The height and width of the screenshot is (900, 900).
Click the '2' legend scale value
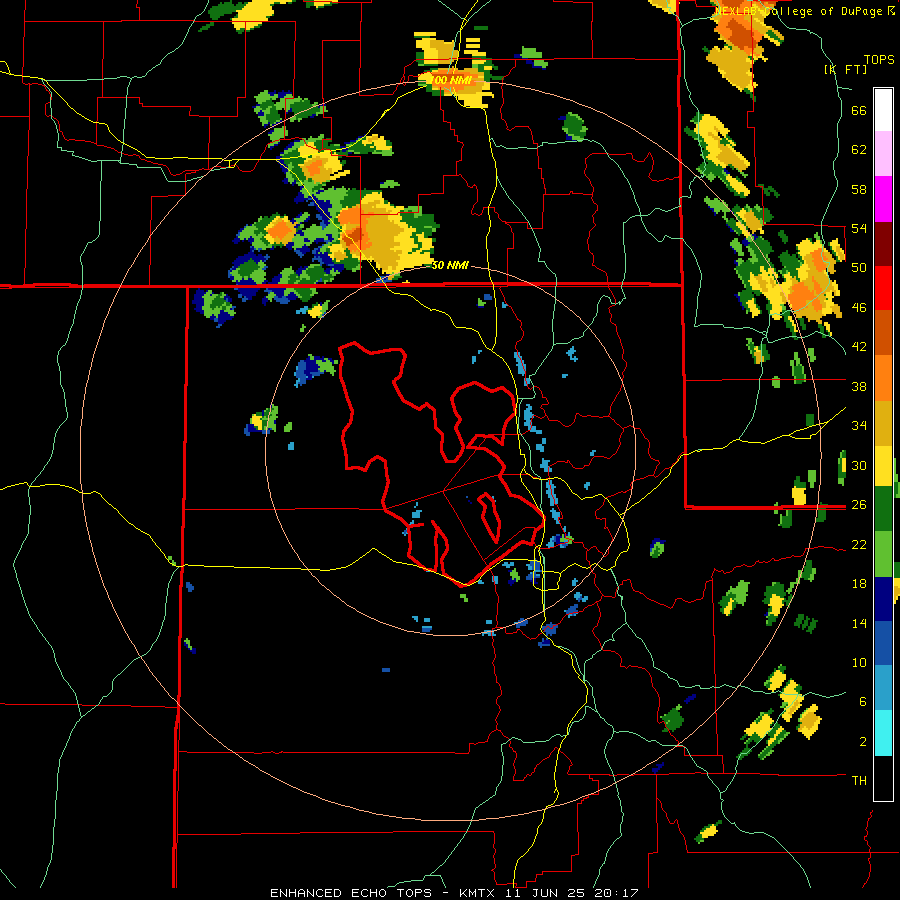(x=863, y=742)
